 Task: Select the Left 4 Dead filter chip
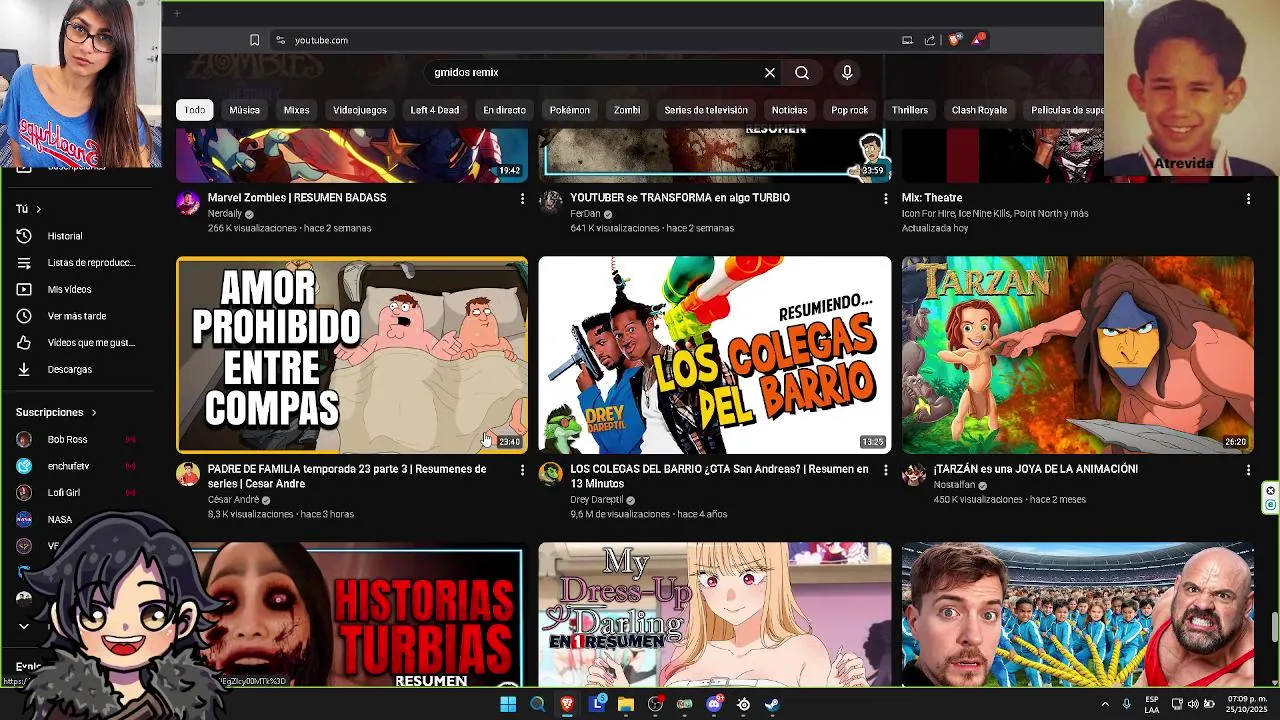click(x=435, y=110)
